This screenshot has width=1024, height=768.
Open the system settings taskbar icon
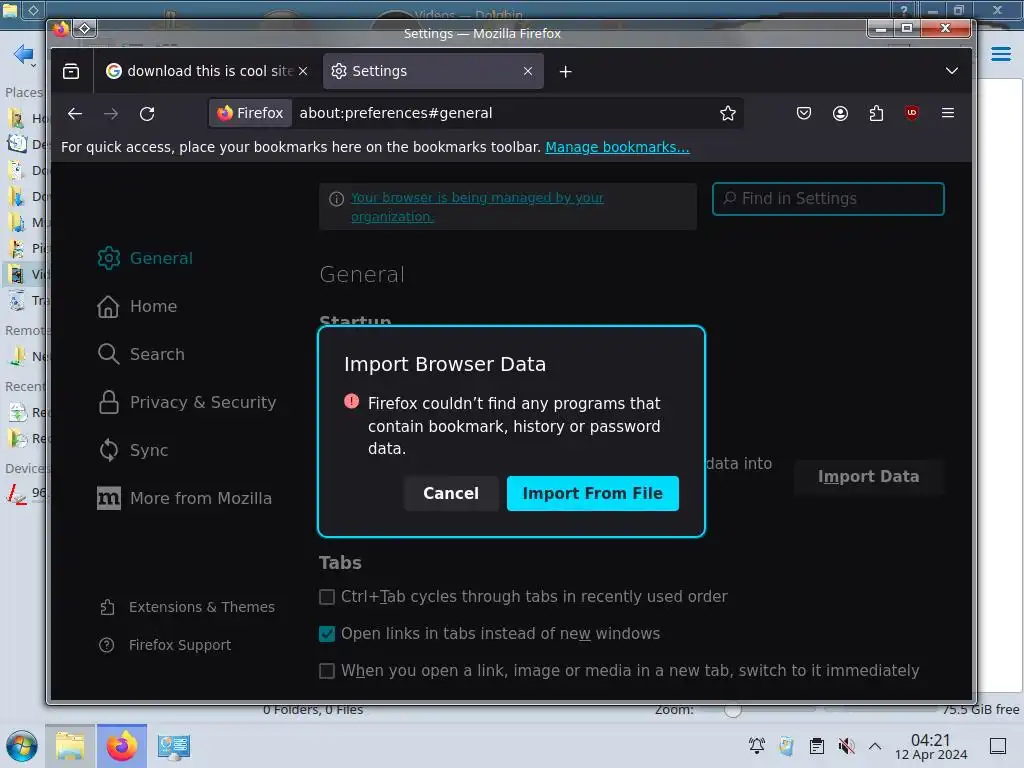(174, 746)
